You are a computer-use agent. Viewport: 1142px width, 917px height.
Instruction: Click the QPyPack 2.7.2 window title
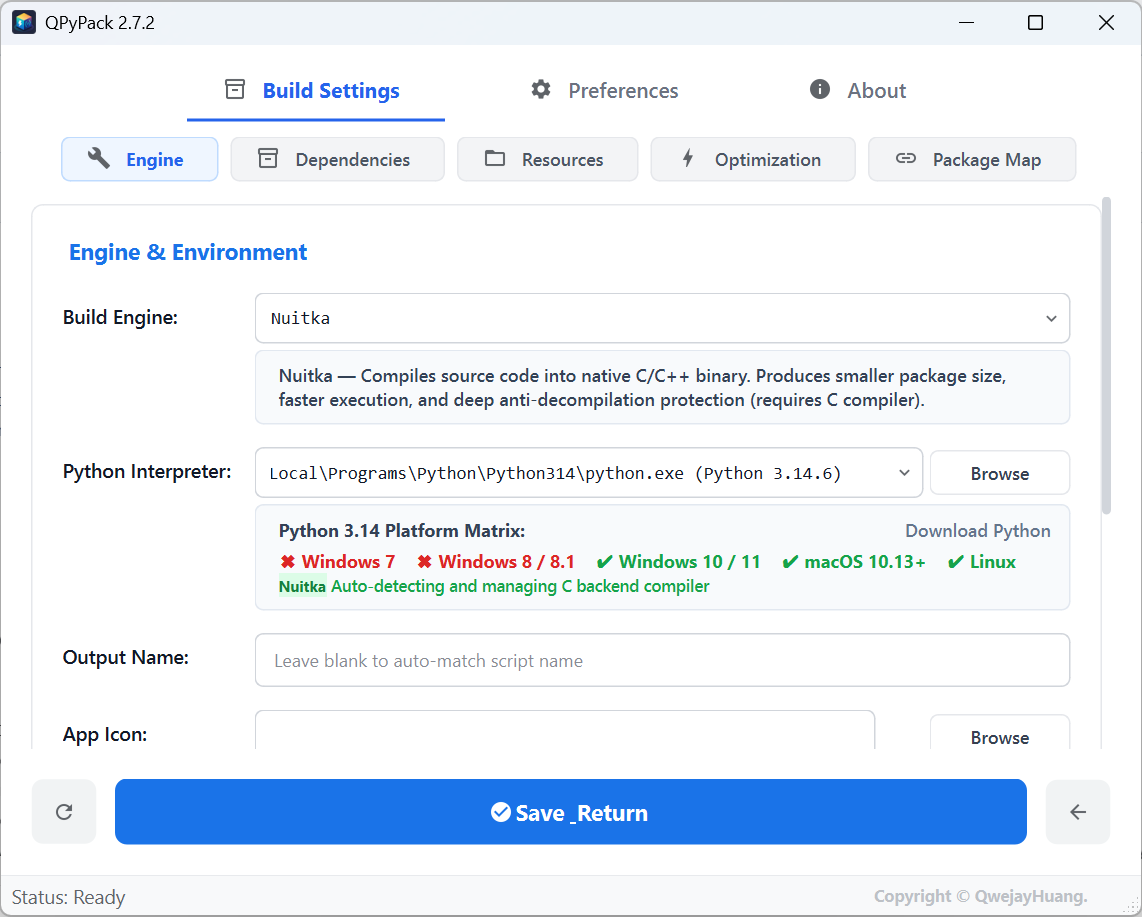coord(100,23)
